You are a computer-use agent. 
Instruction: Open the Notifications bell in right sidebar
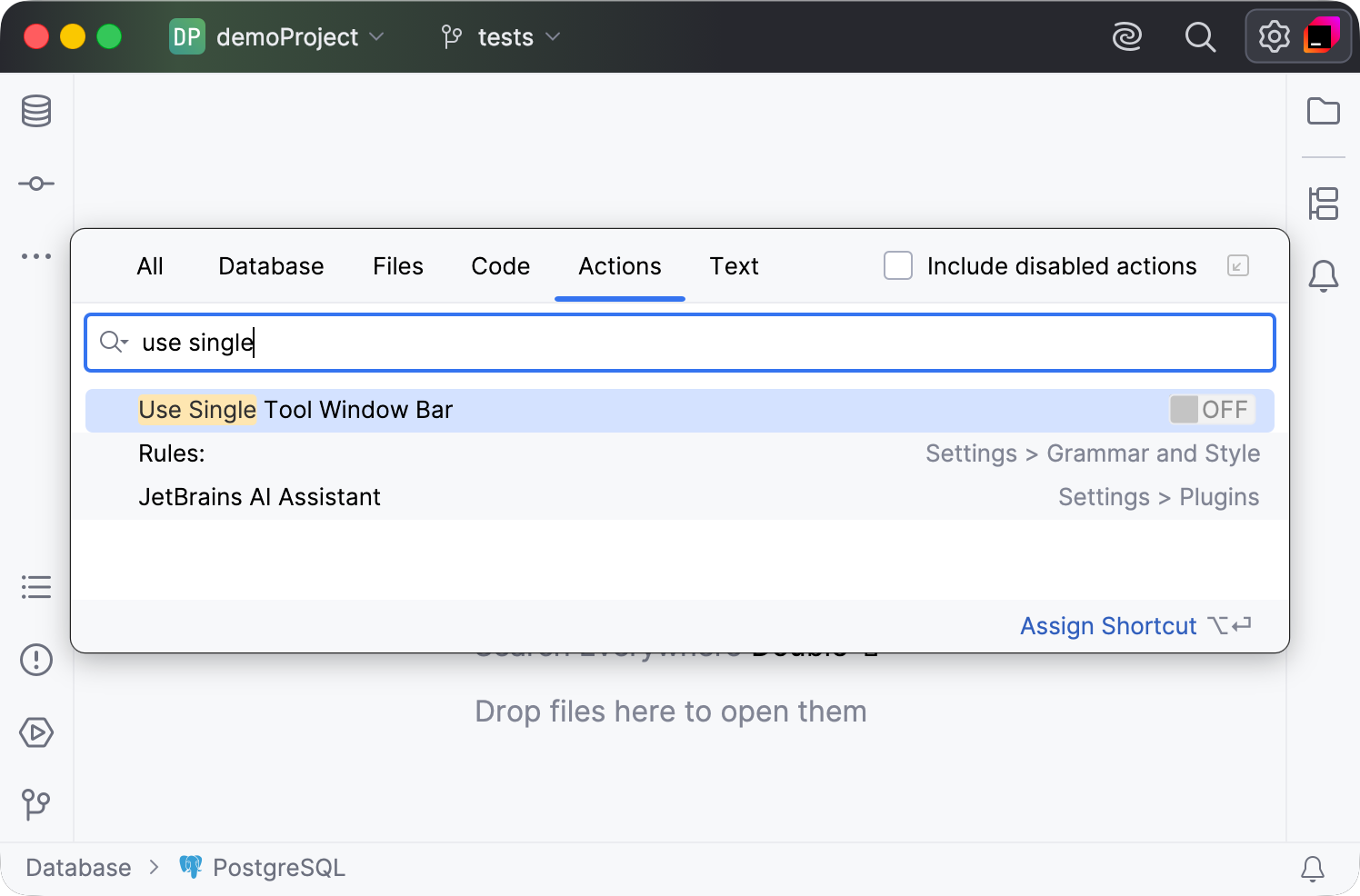(x=1324, y=275)
